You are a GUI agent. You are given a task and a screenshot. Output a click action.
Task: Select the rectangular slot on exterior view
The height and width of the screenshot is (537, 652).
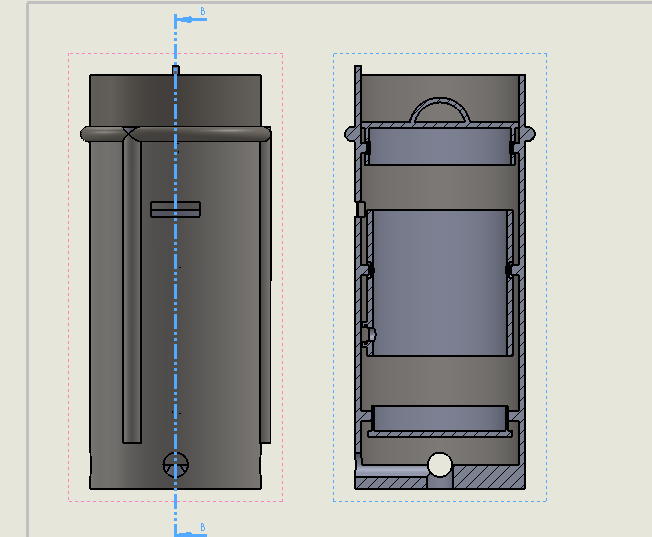175,209
